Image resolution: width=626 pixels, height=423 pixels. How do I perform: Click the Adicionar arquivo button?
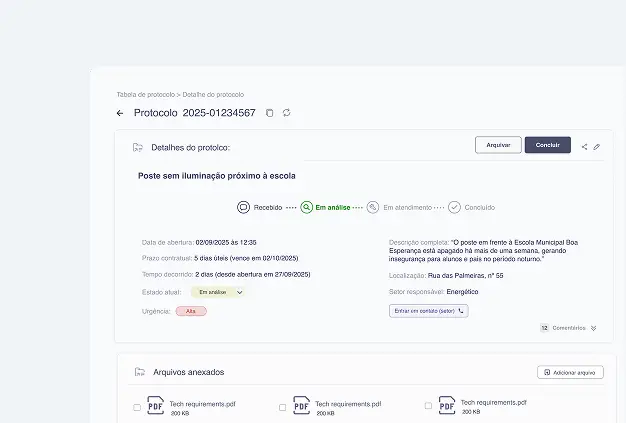tap(570, 372)
